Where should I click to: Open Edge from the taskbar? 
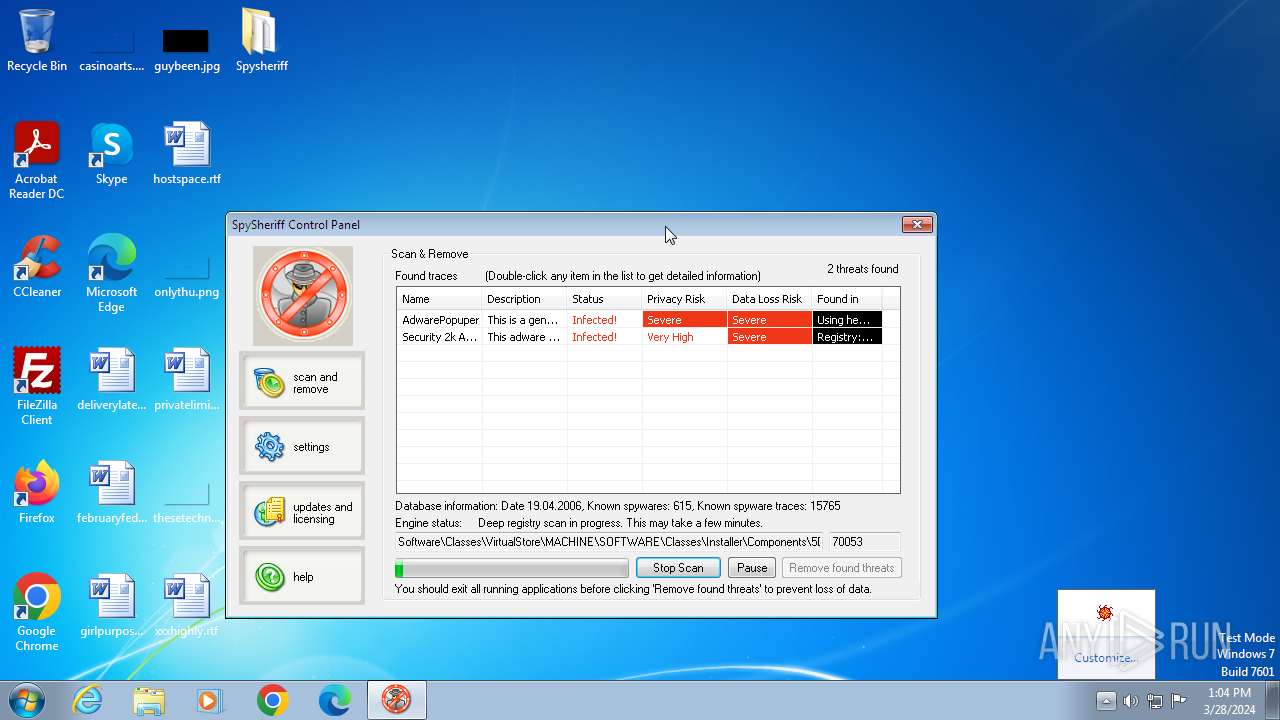[x=334, y=700]
